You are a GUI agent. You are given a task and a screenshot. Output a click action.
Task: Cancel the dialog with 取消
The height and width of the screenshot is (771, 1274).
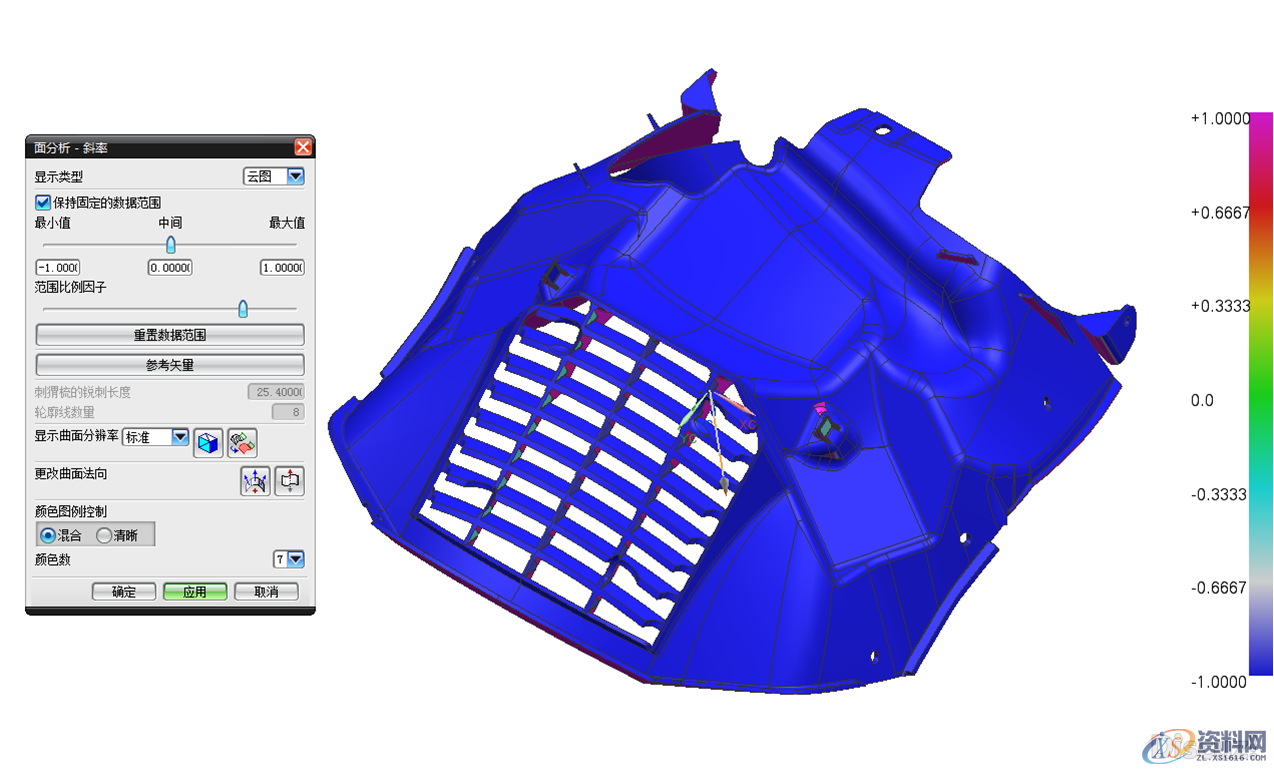click(266, 592)
